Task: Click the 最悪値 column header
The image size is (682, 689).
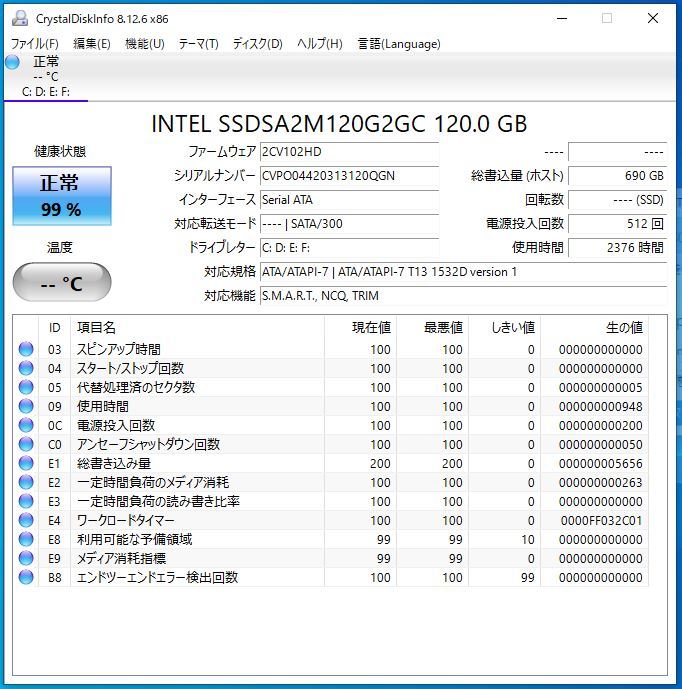Action: tap(432, 327)
